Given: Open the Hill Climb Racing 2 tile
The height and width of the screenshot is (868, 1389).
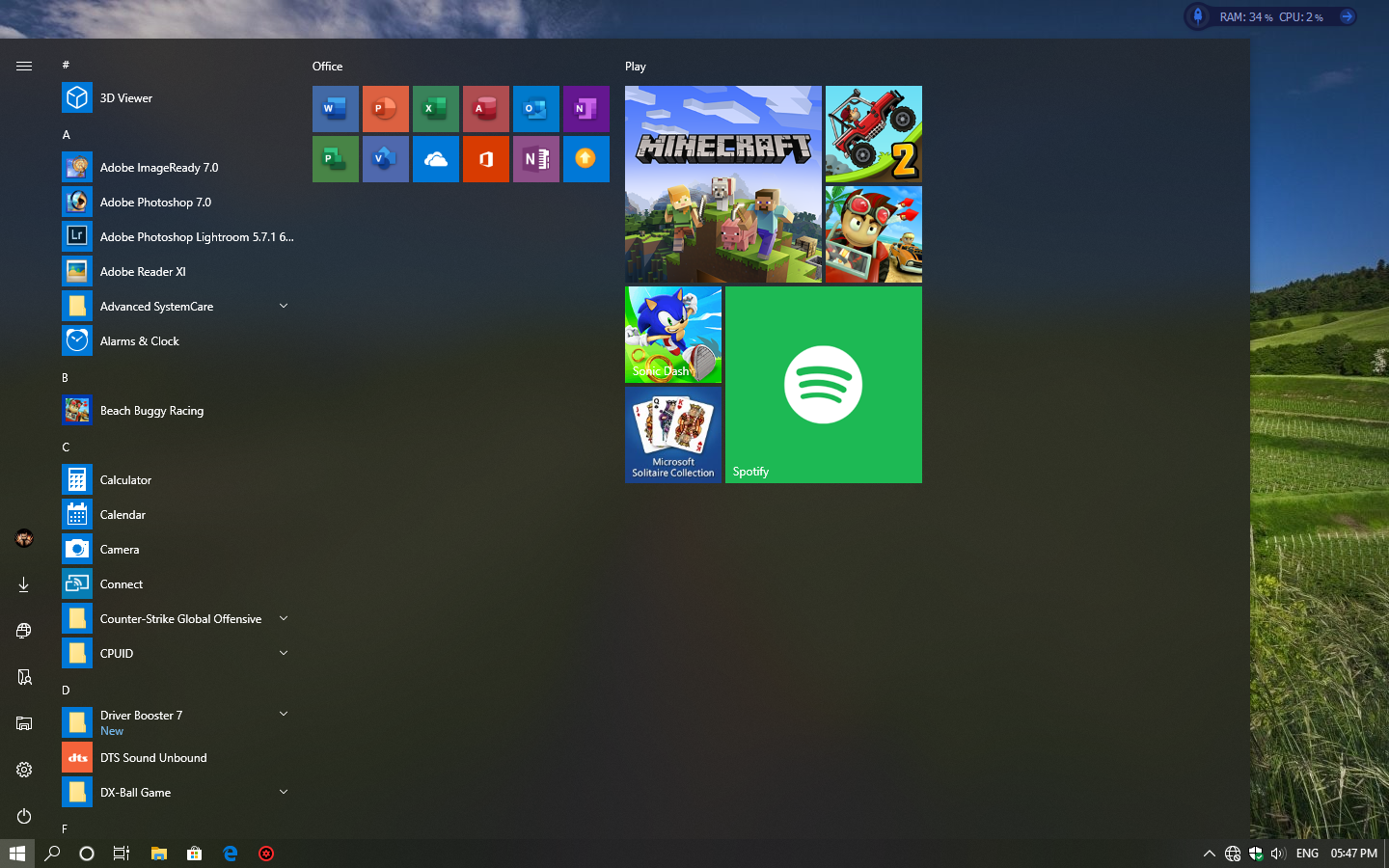Looking at the screenshot, I should [x=874, y=134].
